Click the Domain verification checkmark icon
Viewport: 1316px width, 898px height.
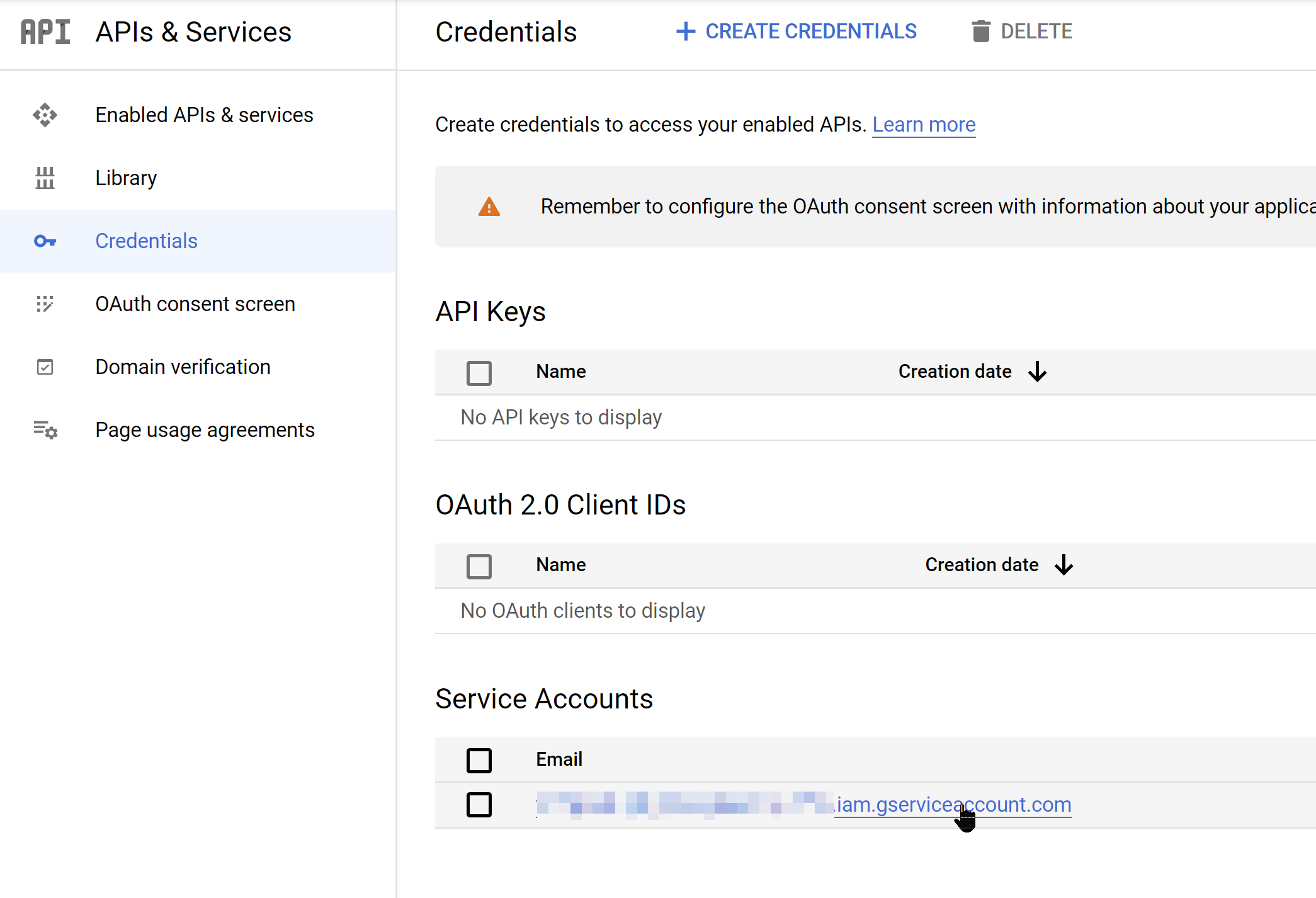(45, 367)
